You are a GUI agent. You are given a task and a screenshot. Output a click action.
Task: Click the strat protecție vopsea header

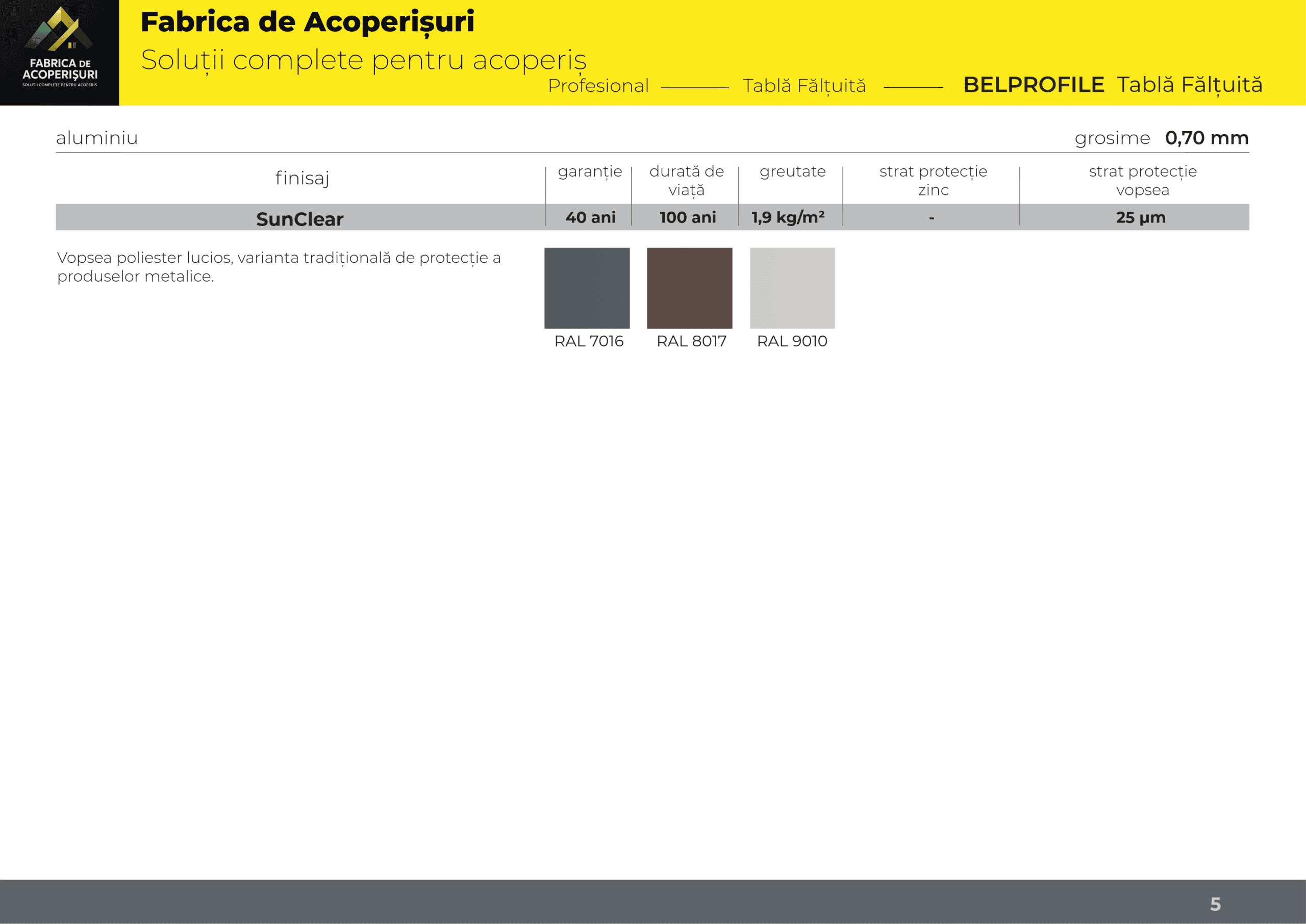(1142, 180)
